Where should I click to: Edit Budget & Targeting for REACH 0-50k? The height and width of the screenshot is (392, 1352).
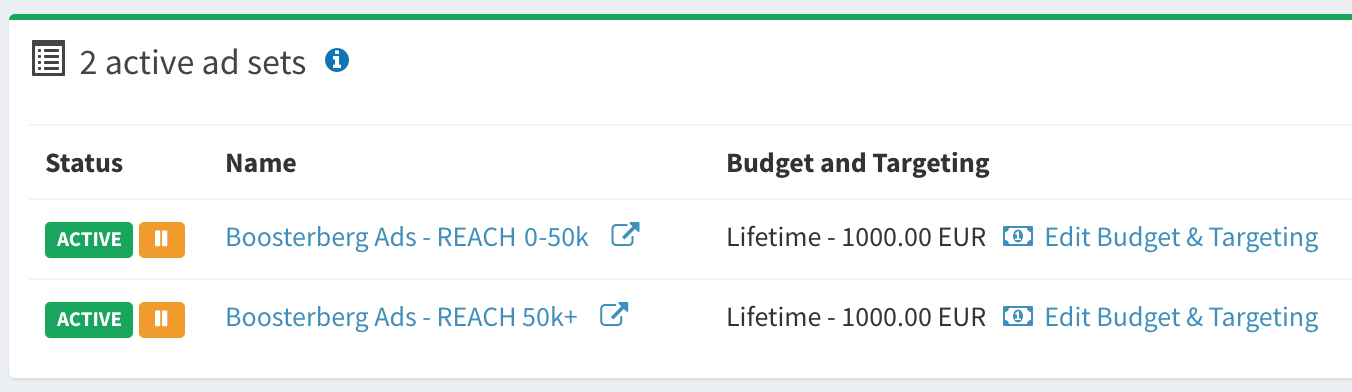pyautogui.click(x=1181, y=237)
